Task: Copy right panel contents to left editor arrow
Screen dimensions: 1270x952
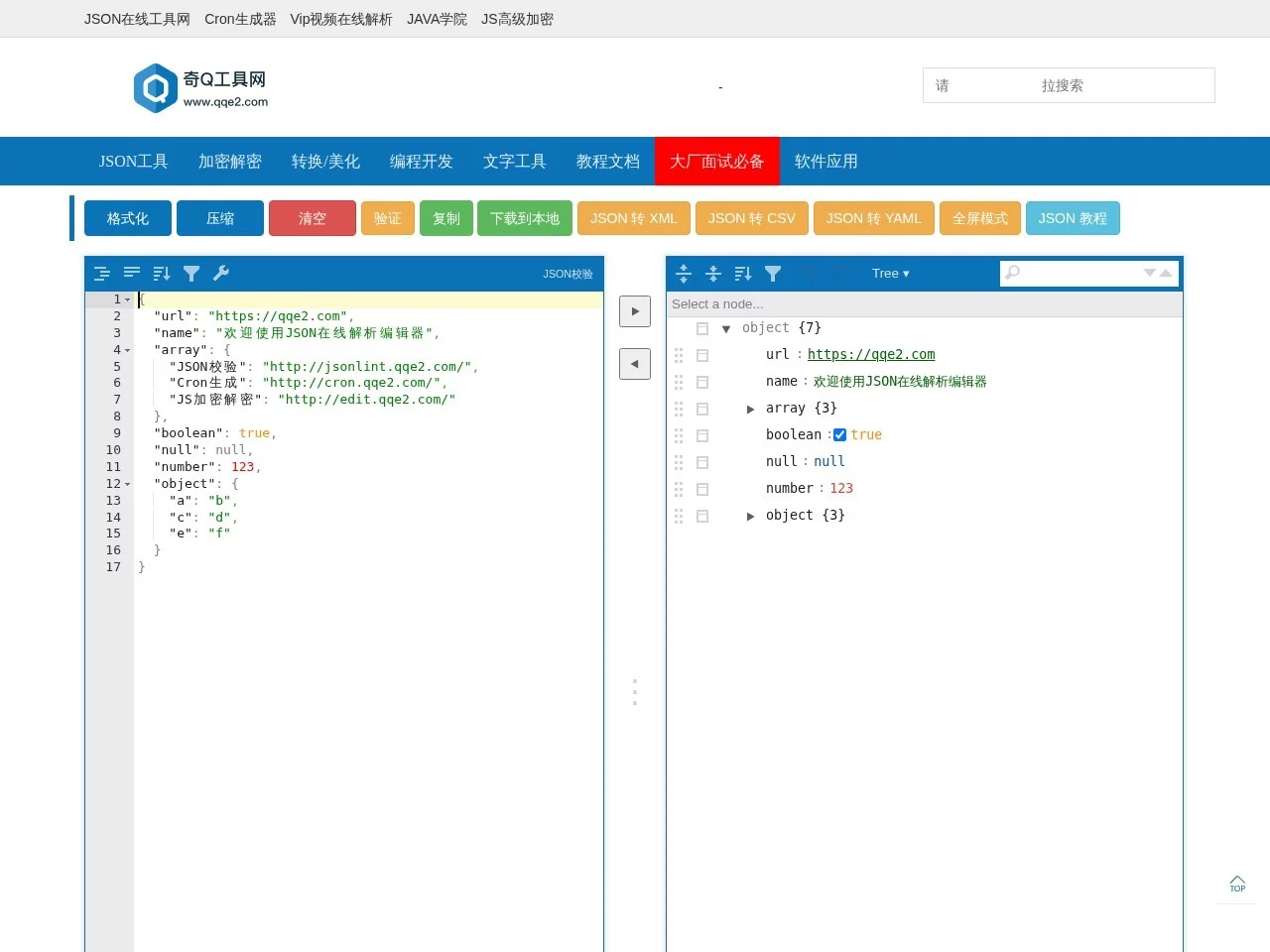Action: tap(635, 364)
